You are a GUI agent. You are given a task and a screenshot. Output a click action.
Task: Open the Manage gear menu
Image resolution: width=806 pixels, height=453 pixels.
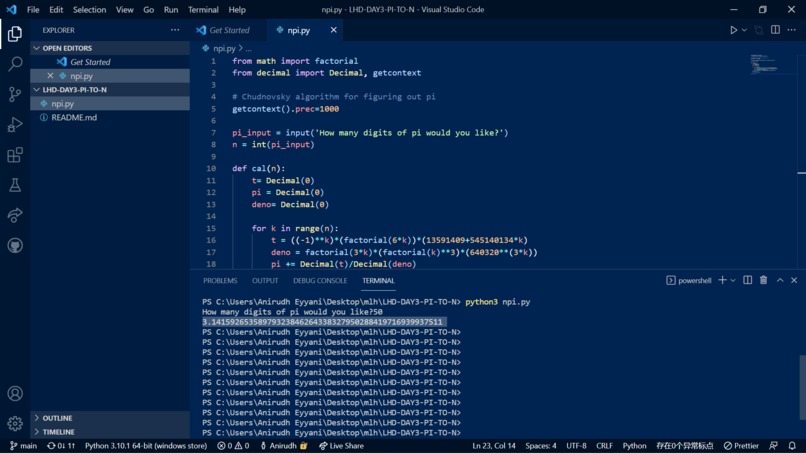[15, 423]
